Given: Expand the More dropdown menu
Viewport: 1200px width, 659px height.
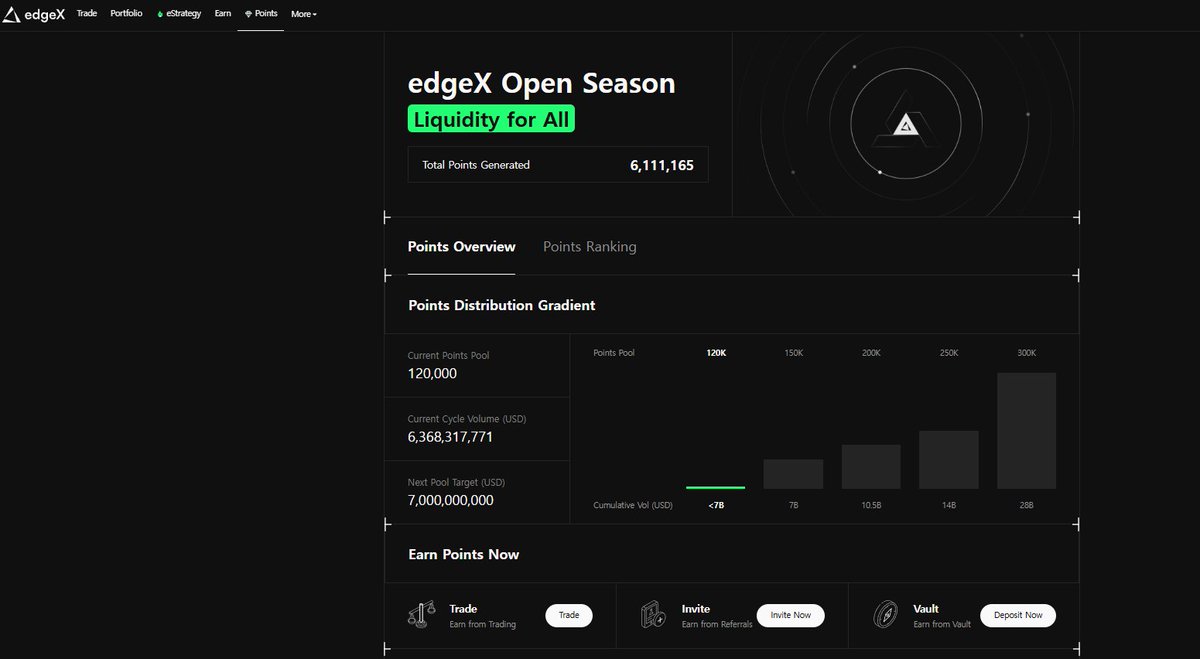Looking at the screenshot, I should 304,14.
